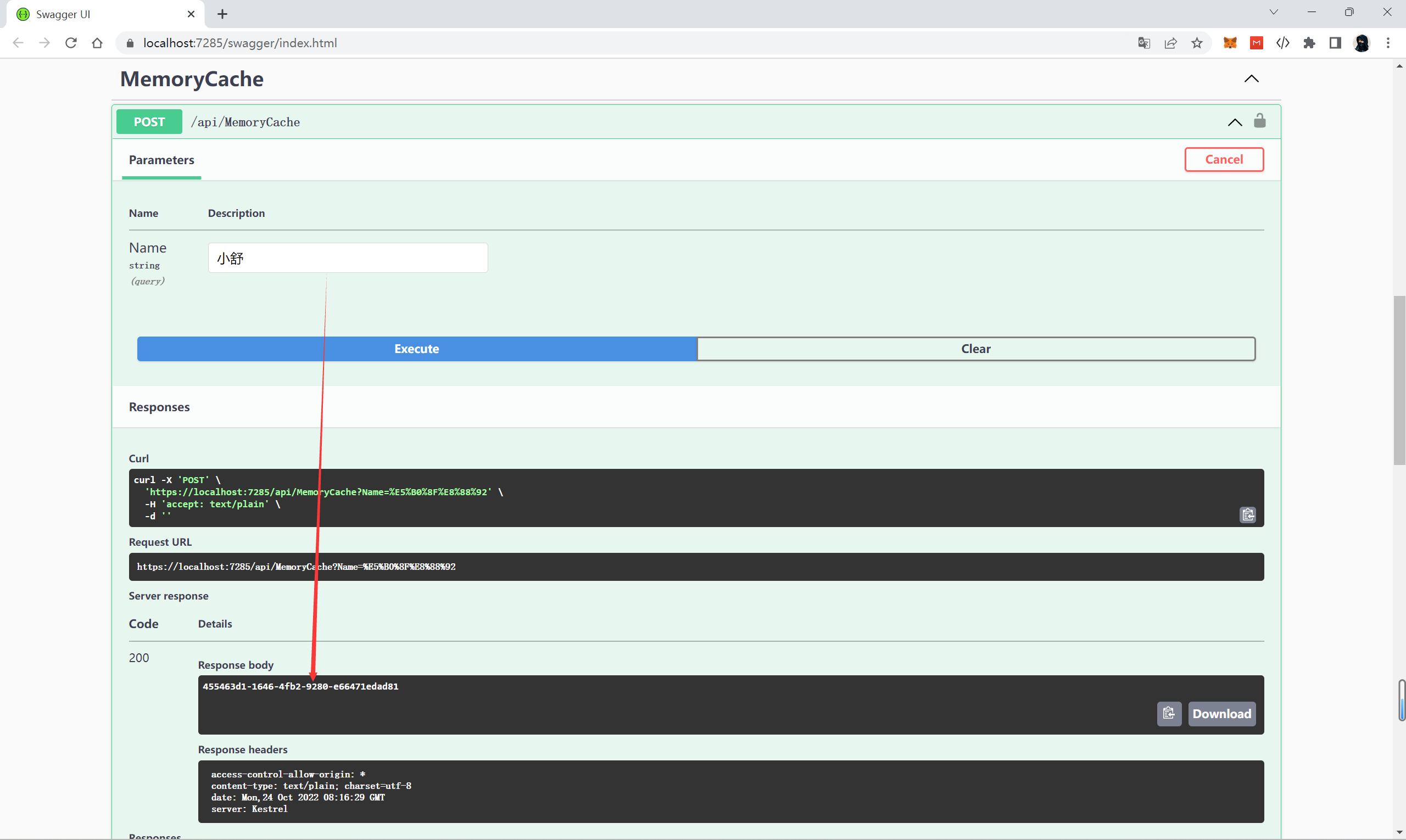Click inside the Name query input field
The width and height of the screenshot is (1406, 840).
348,258
